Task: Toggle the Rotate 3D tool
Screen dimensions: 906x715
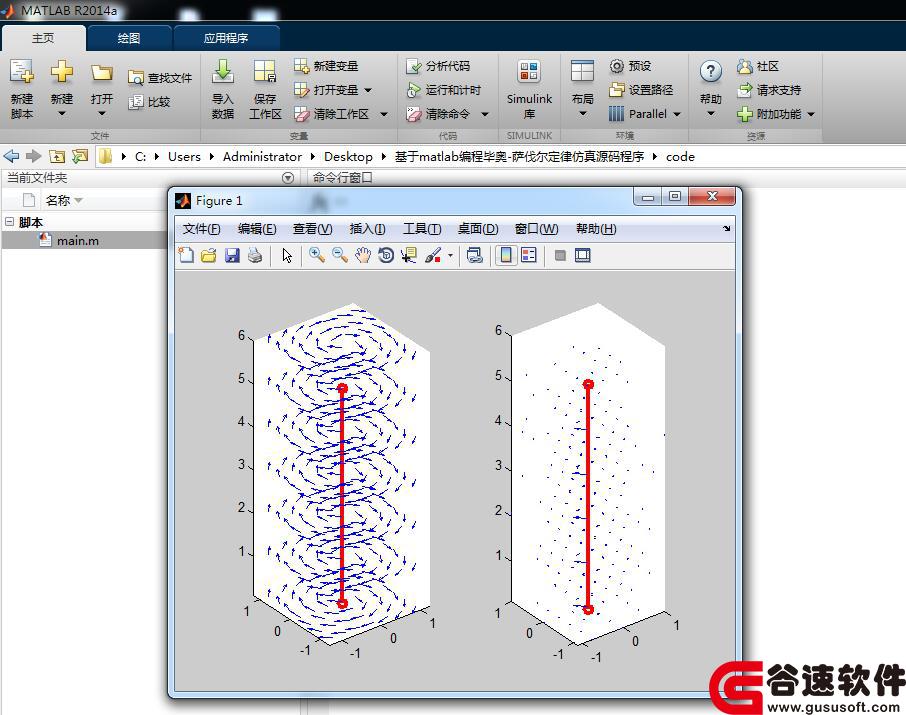Action: [x=386, y=255]
